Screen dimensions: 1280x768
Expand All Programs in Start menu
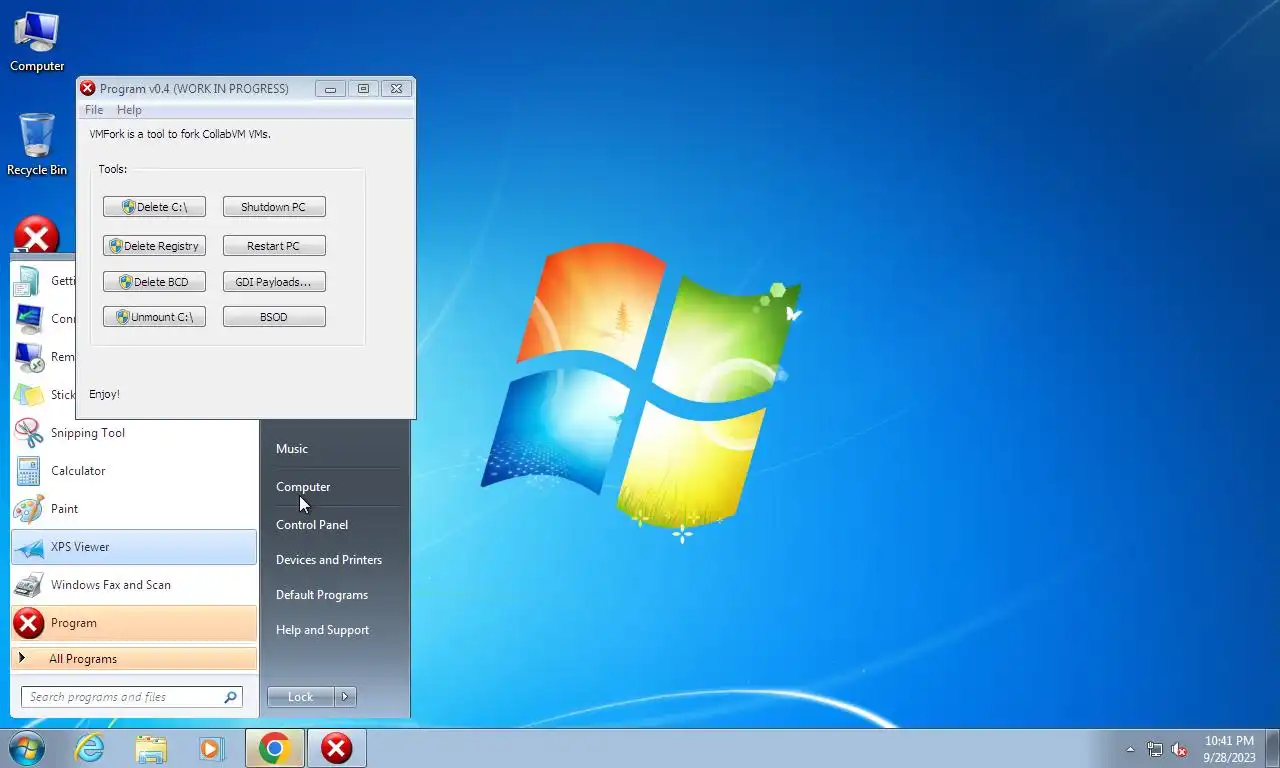pos(134,659)
